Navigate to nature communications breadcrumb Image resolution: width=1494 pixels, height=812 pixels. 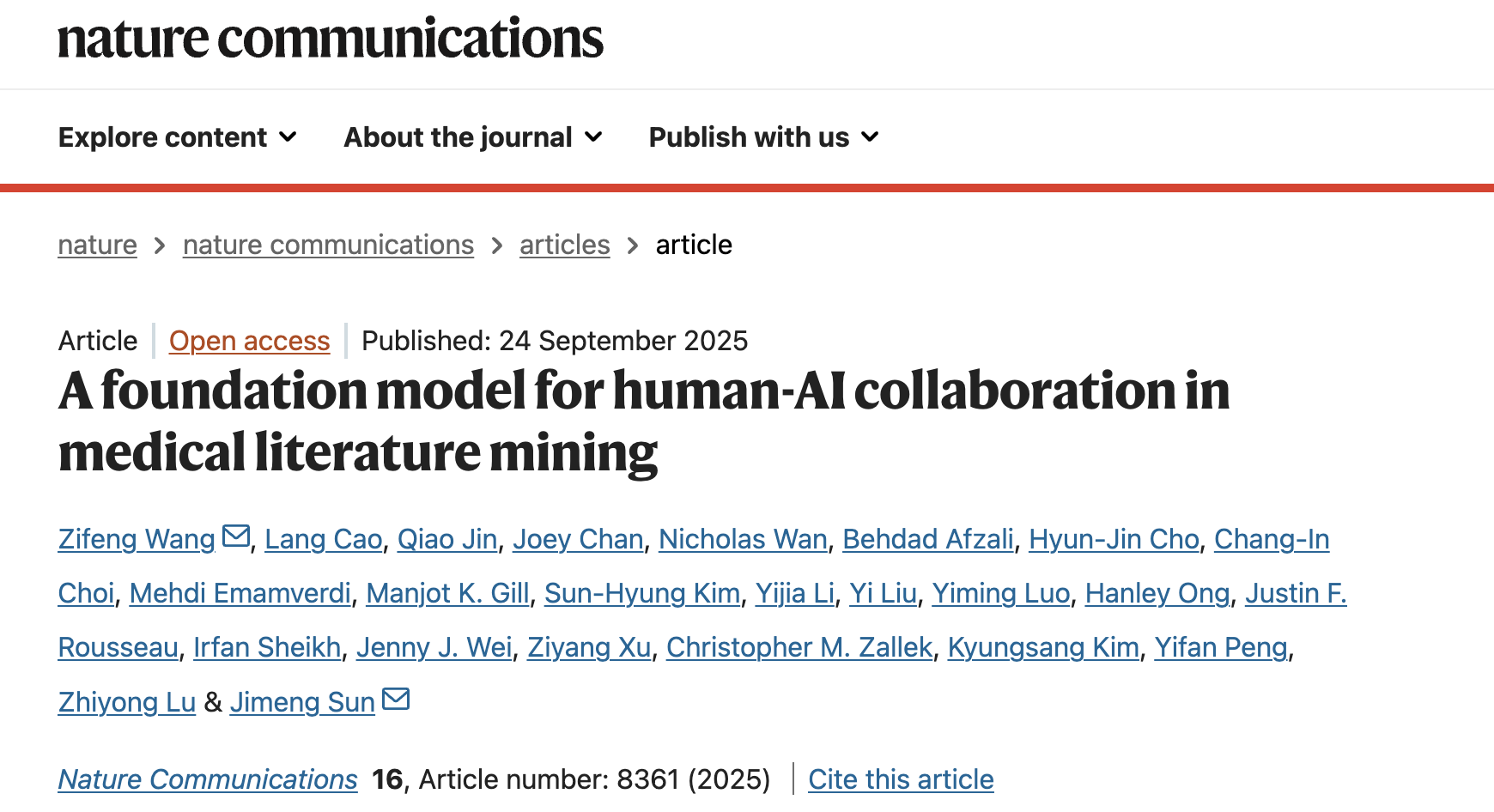click(328, 245)
